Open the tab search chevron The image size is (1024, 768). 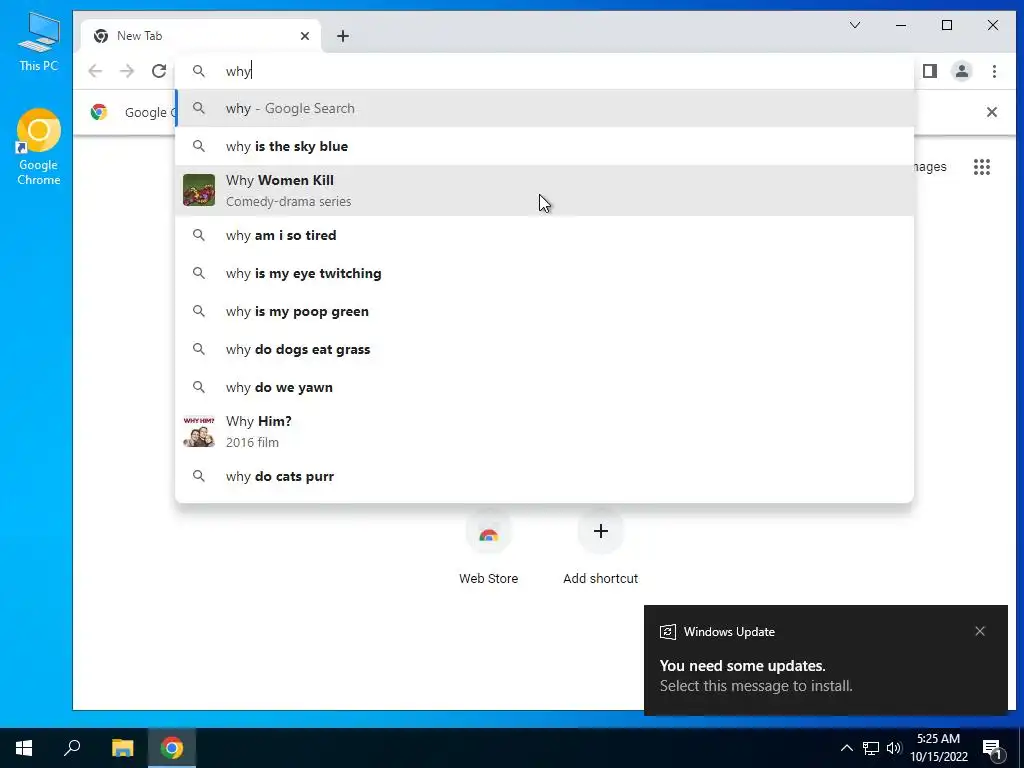pyautogui.click(x=855, y=25)
